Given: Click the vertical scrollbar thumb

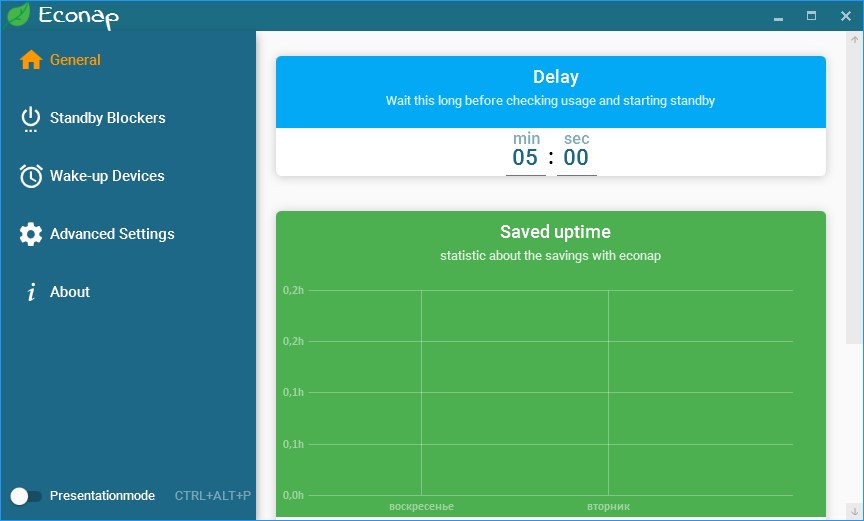Looking at the screenshot, I should pos(854,196).
